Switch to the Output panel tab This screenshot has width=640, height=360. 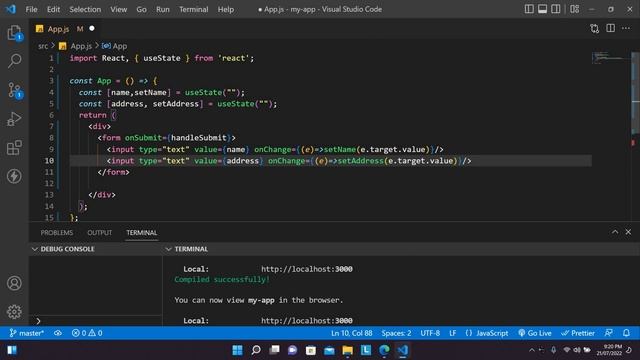coord(100,233)
